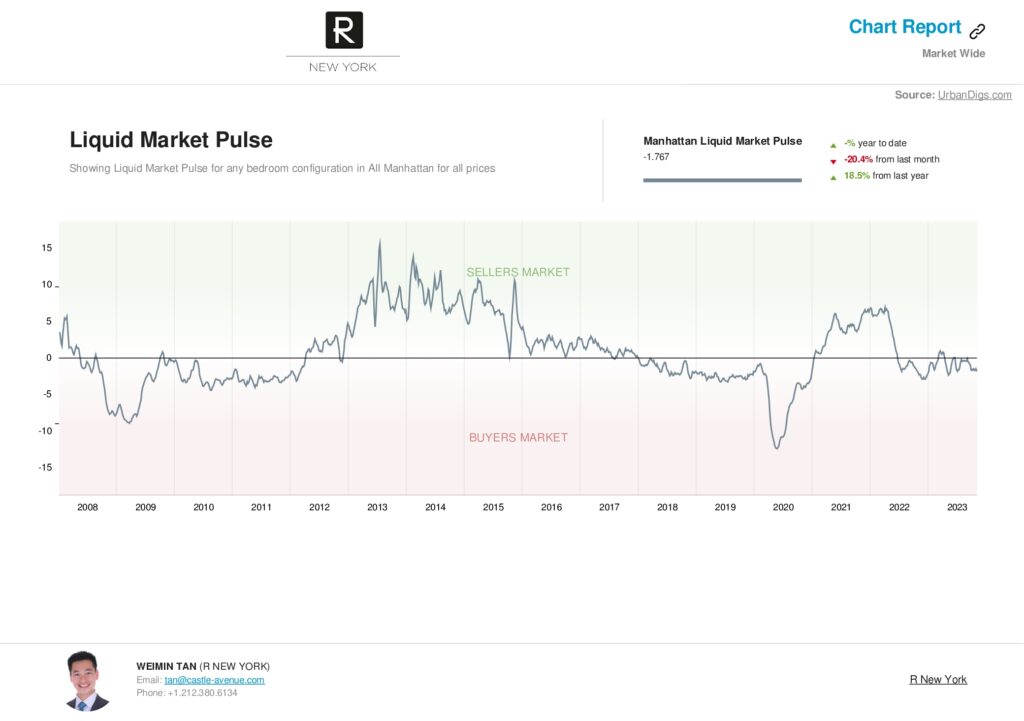Click the green from-last-year up arrow
The width and height of the screenshot is (1024, 721).
click(833, 178)
